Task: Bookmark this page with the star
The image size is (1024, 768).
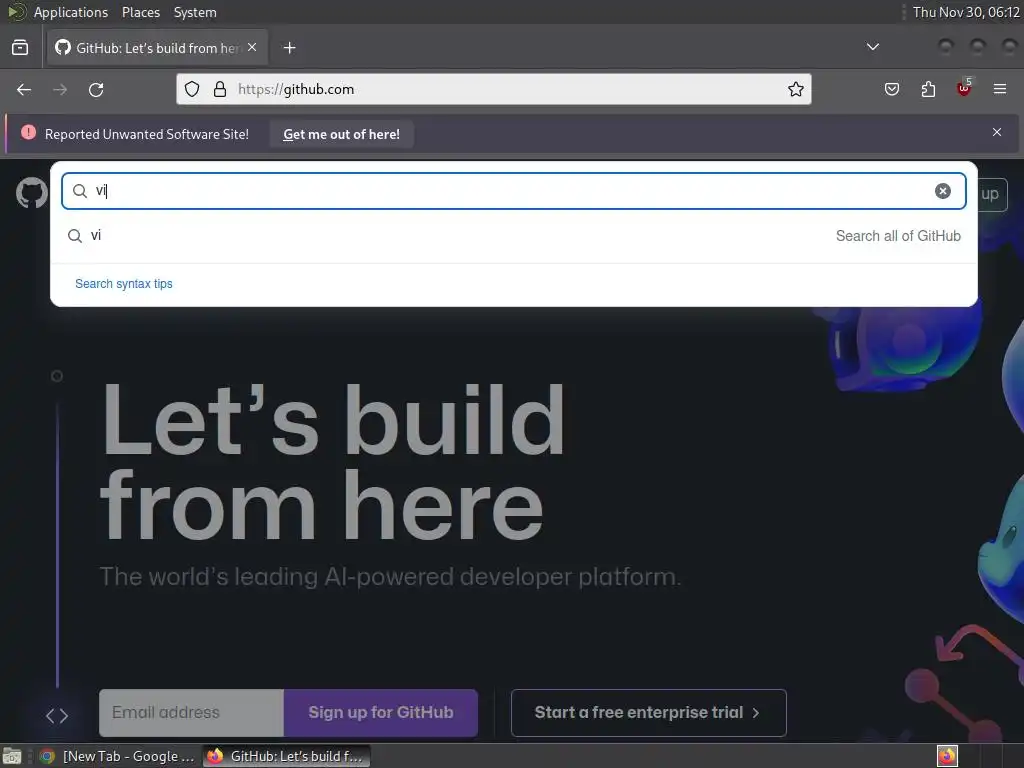Action: pyautogui.click(x=795, y=89)
